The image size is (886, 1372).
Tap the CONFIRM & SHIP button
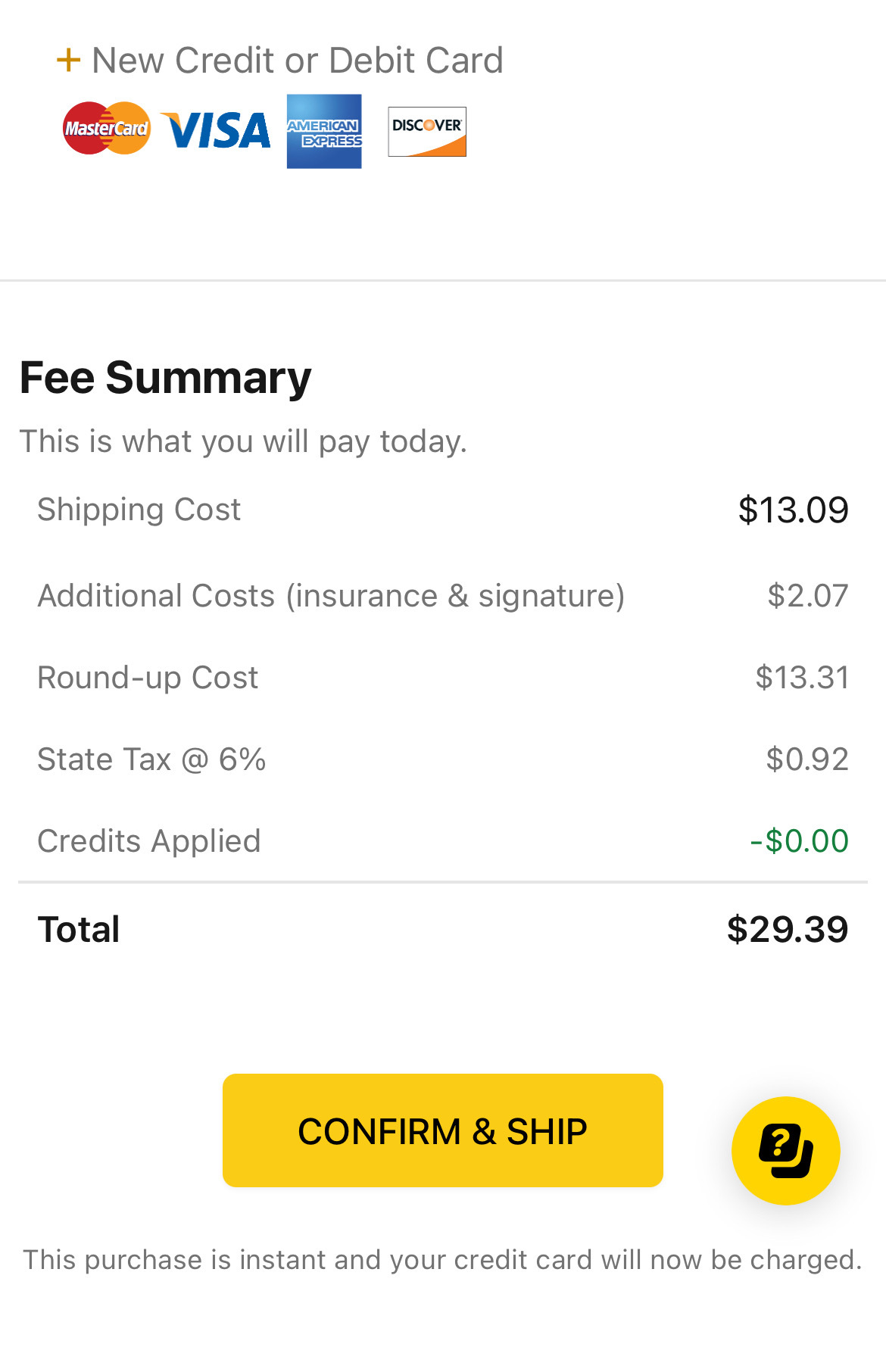coord(443,1130)
